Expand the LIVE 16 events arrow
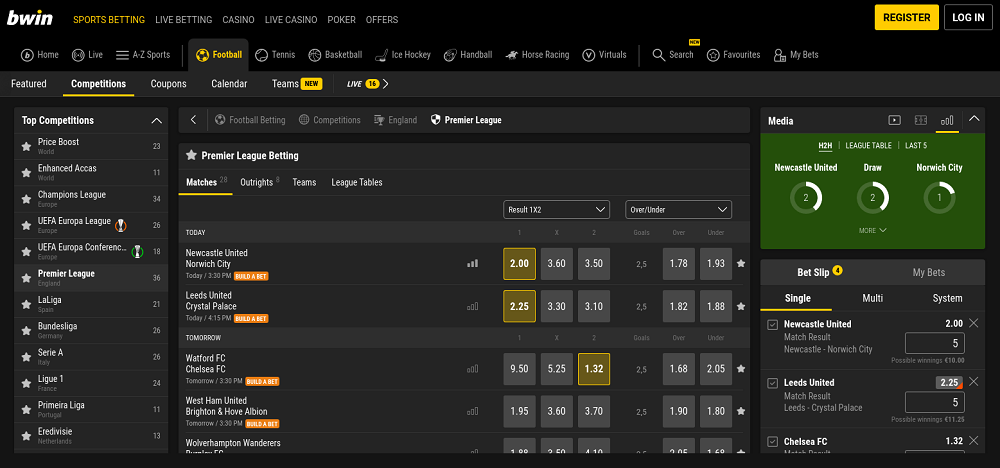The width and height of the screenshot is (1000, 468). click(x=385, y=84)
